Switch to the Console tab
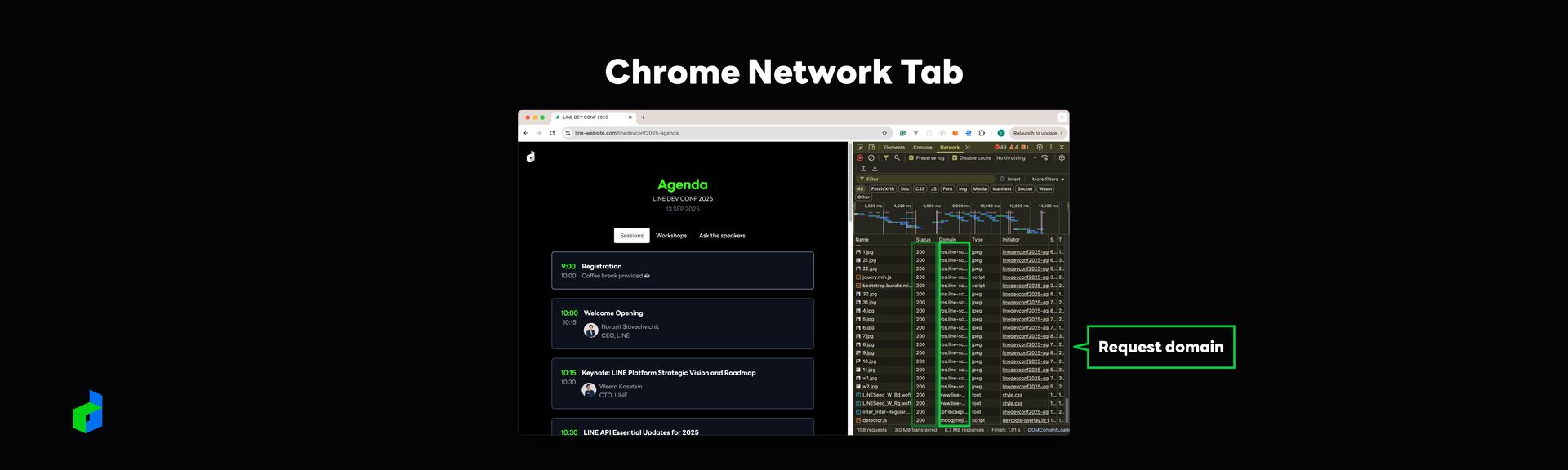Screen dimensions: 1568x470 (x=923, y=148)
